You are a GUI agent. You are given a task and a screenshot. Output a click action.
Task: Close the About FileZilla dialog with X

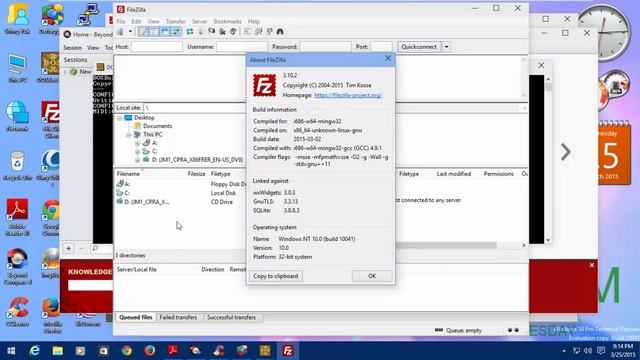pyautogui.click(x=388, y=59)
